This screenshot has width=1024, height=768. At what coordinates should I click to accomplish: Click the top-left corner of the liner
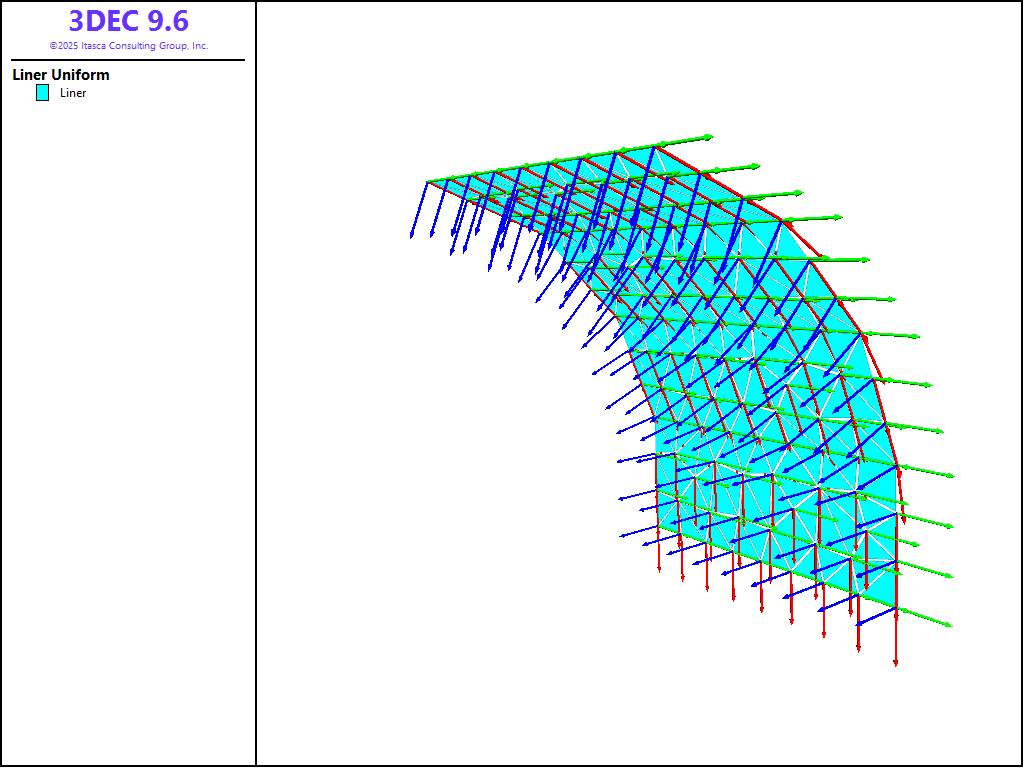click(x=428, y=182)
